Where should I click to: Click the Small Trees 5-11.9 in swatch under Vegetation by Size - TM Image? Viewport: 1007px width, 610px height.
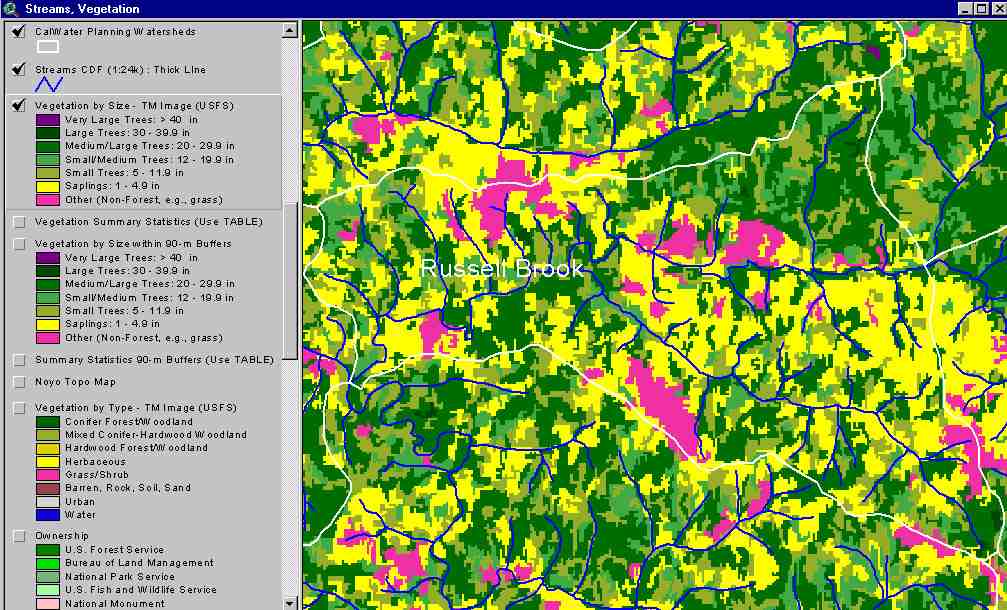[48, 173]
